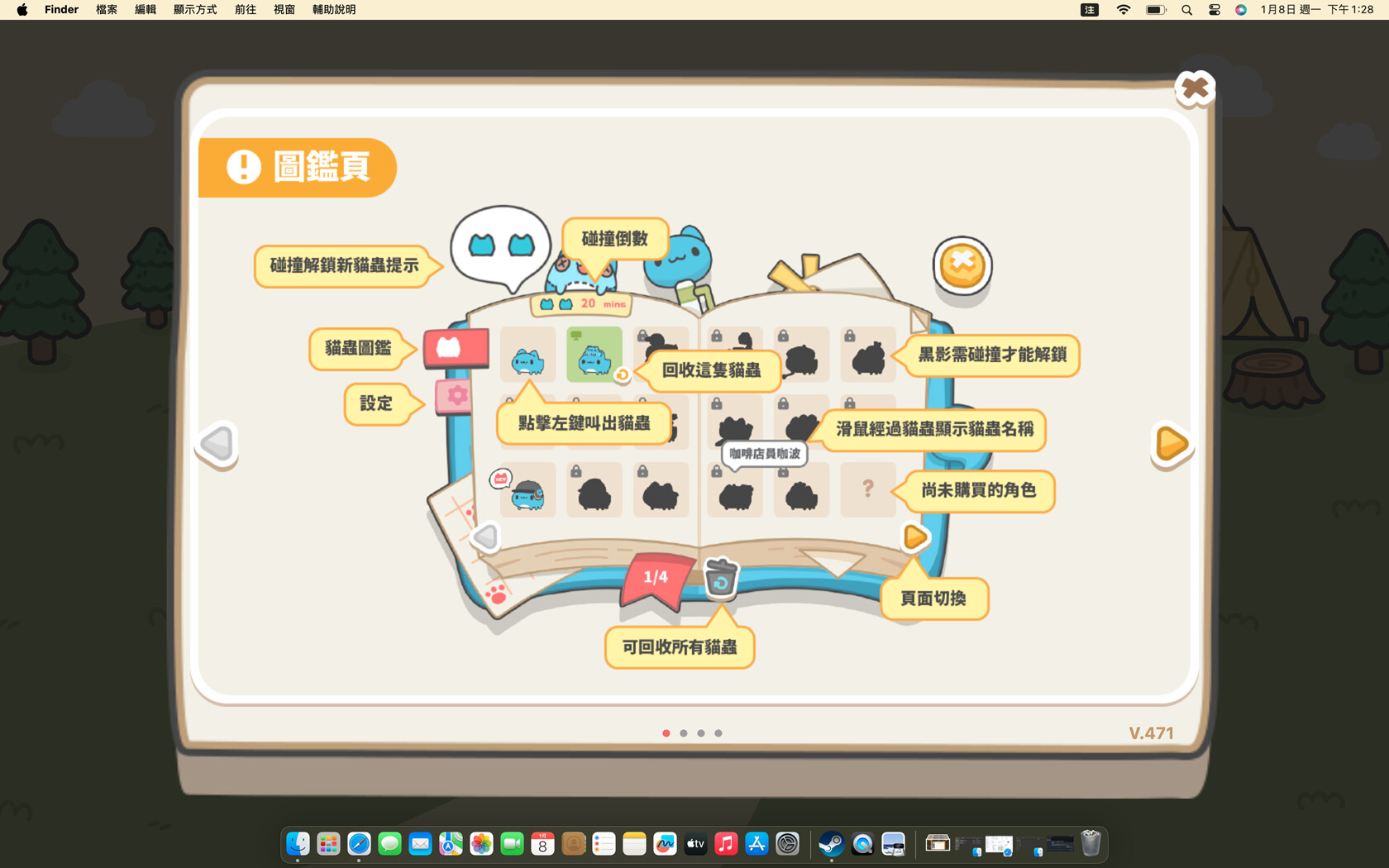Select the first red page indicator dot
Screen dimensions: 1389x868
(x=666, y=733)
